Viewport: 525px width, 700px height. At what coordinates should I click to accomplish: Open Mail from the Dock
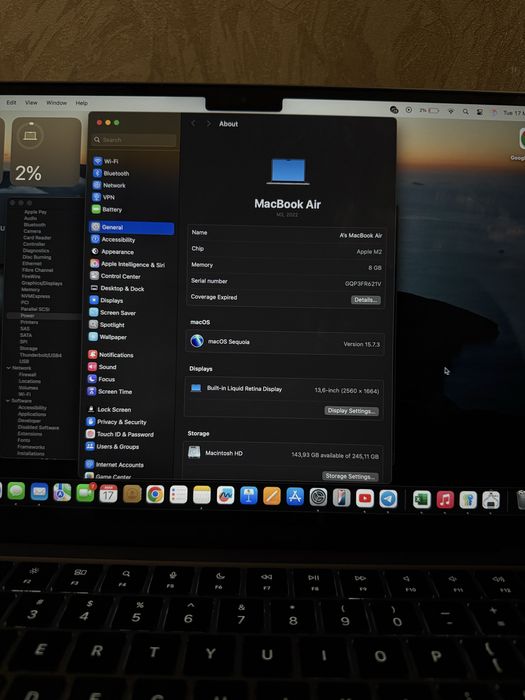tap(39, 492)
